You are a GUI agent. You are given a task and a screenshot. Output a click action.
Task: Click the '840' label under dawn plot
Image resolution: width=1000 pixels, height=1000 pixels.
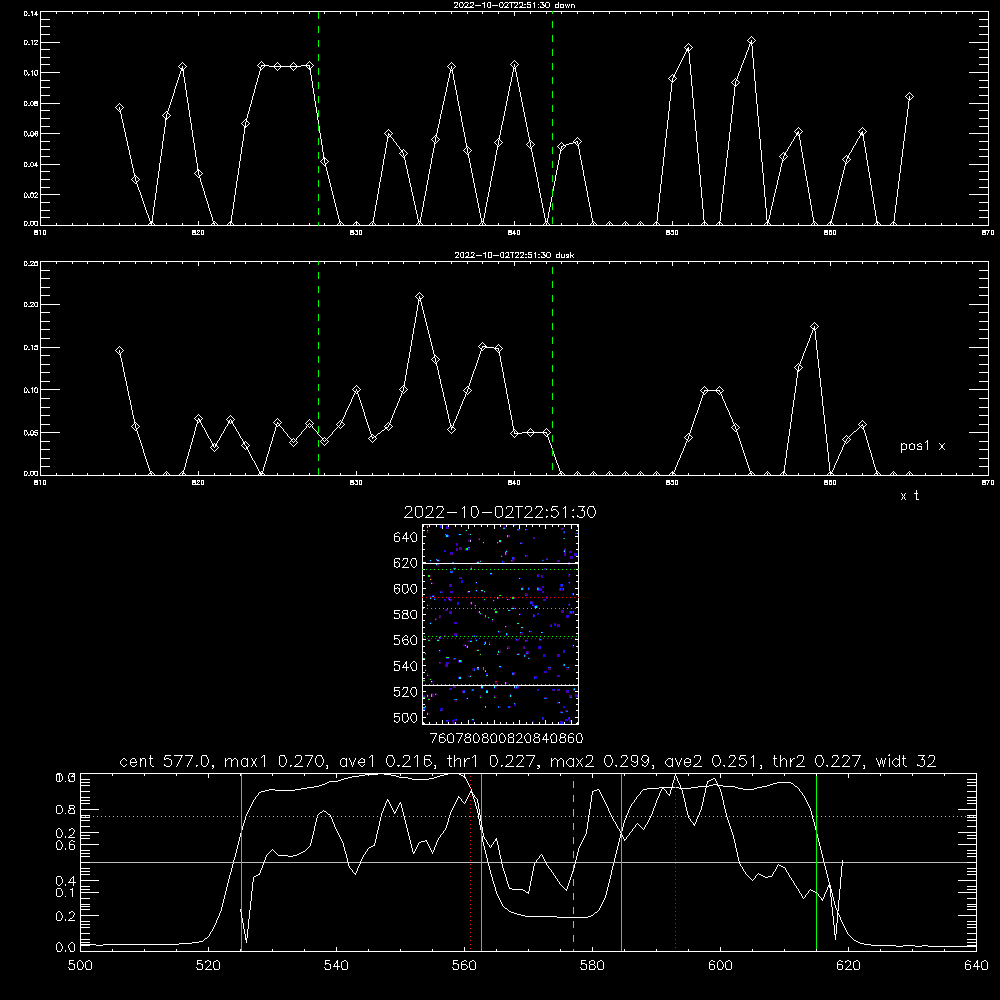pos(514,233)
